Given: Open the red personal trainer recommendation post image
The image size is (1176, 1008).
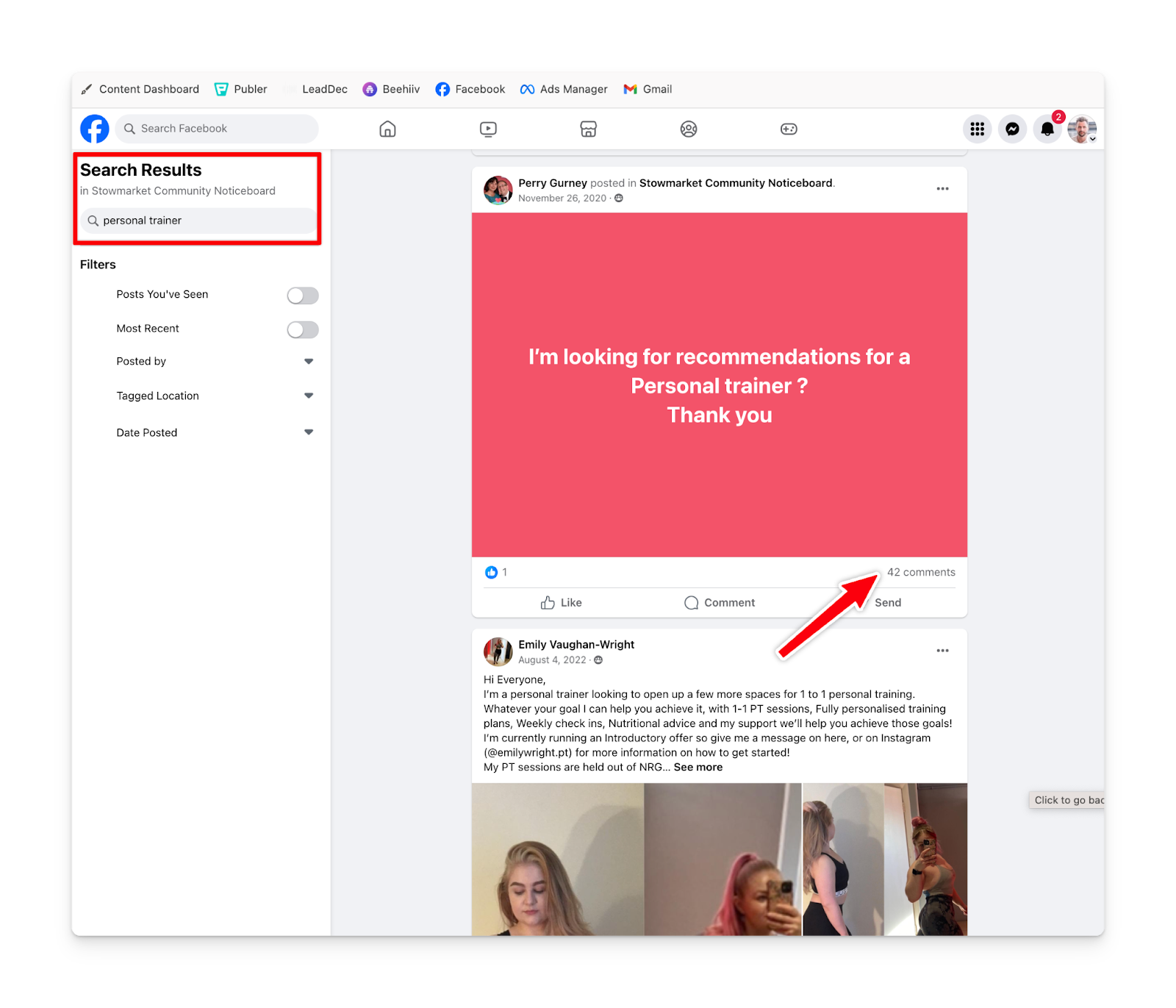Looking at the screenshot, I should (720, 385).
